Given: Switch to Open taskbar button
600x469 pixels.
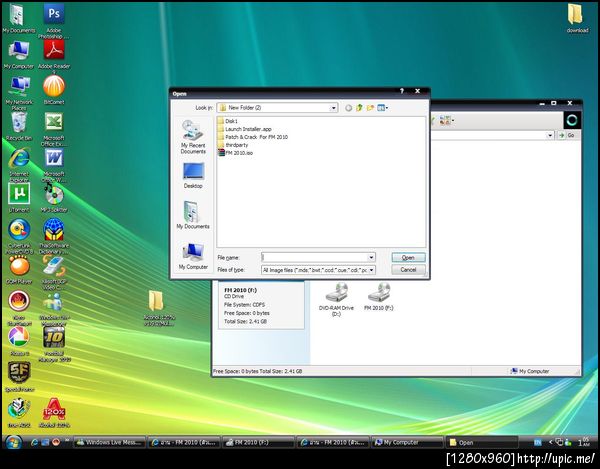Looking at the screenshot, I should coord(482,442).
